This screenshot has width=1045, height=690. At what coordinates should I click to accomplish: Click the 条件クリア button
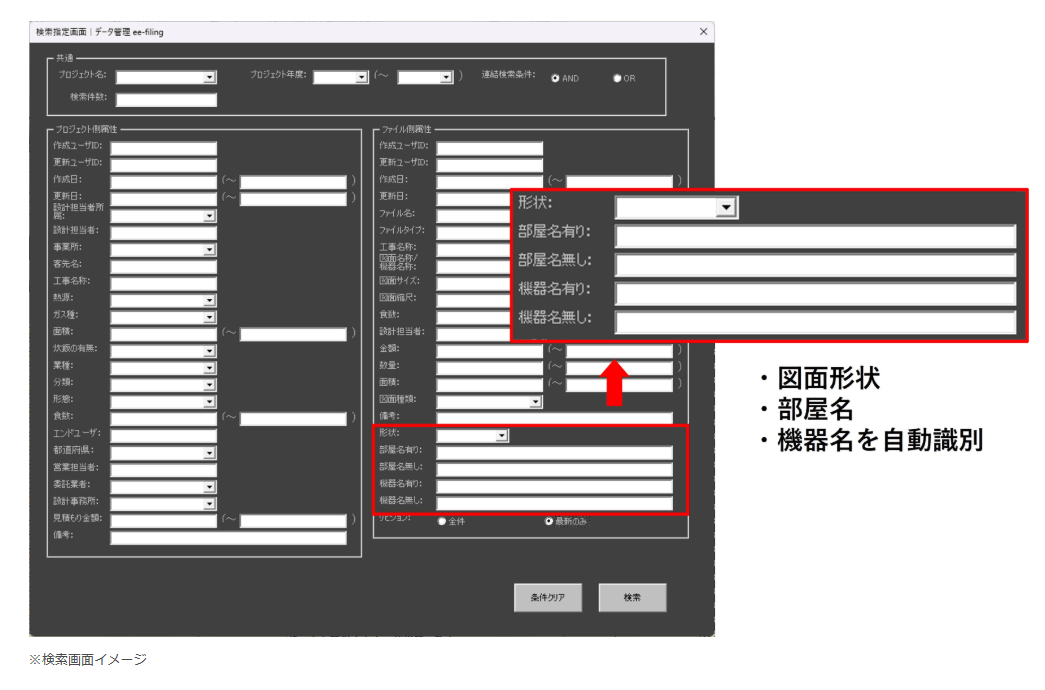(x=548, y=597)
